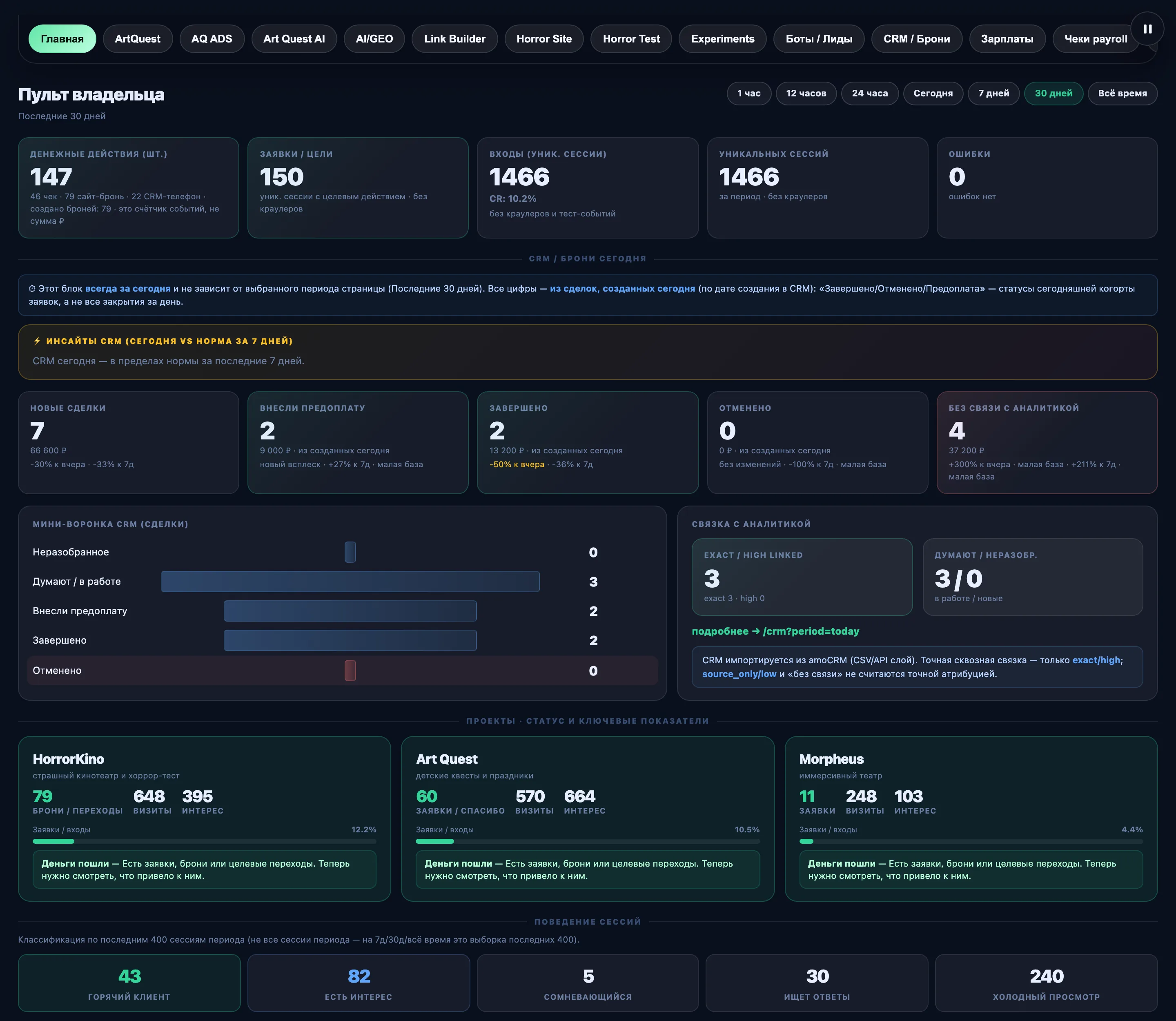Open the Morpheus project title
Screen dimensions: 1176x1021
point(831,759)
